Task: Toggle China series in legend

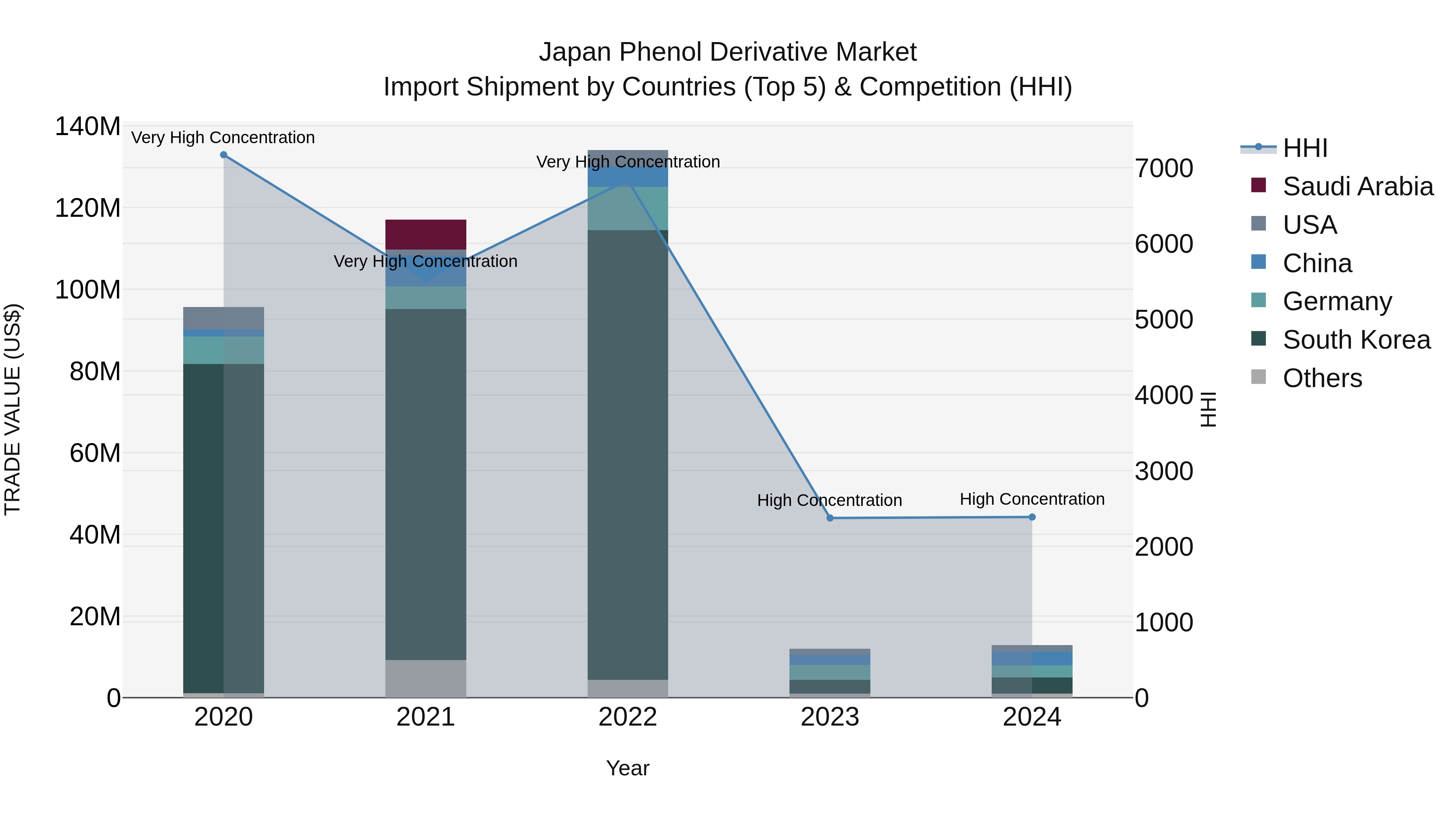Action: (1301, 263)
